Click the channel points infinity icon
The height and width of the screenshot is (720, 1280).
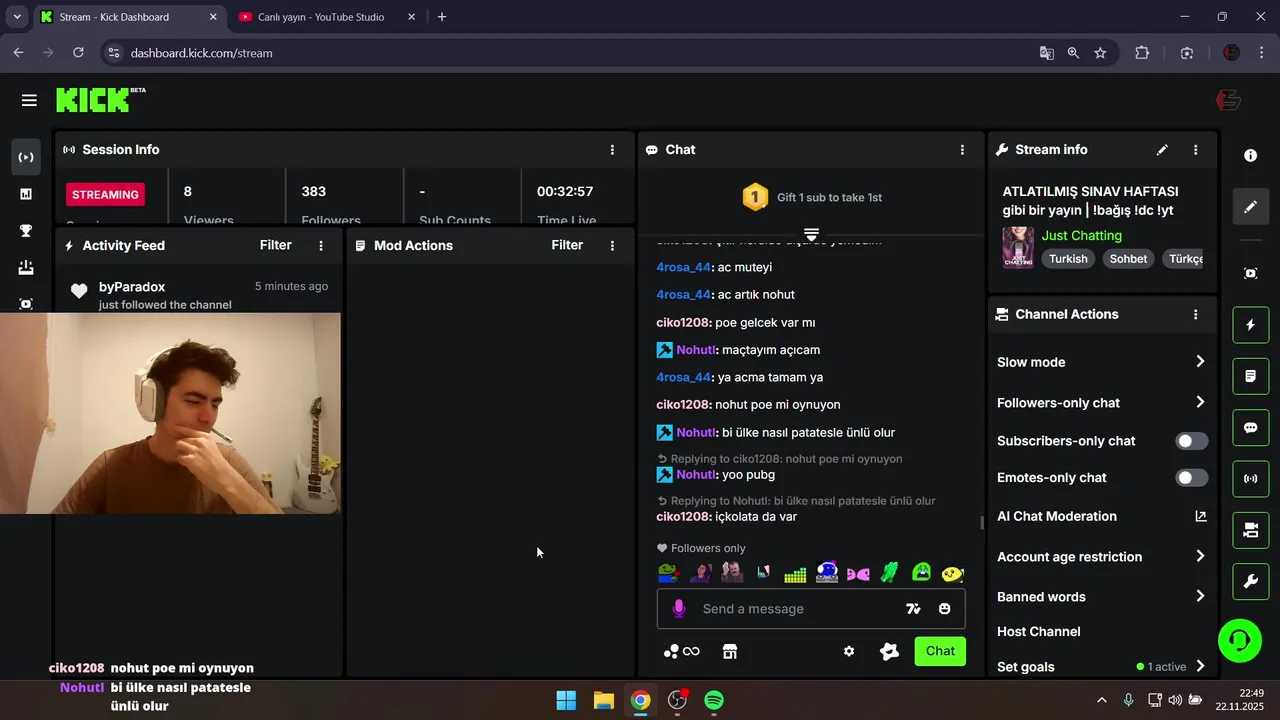(682, 651)
